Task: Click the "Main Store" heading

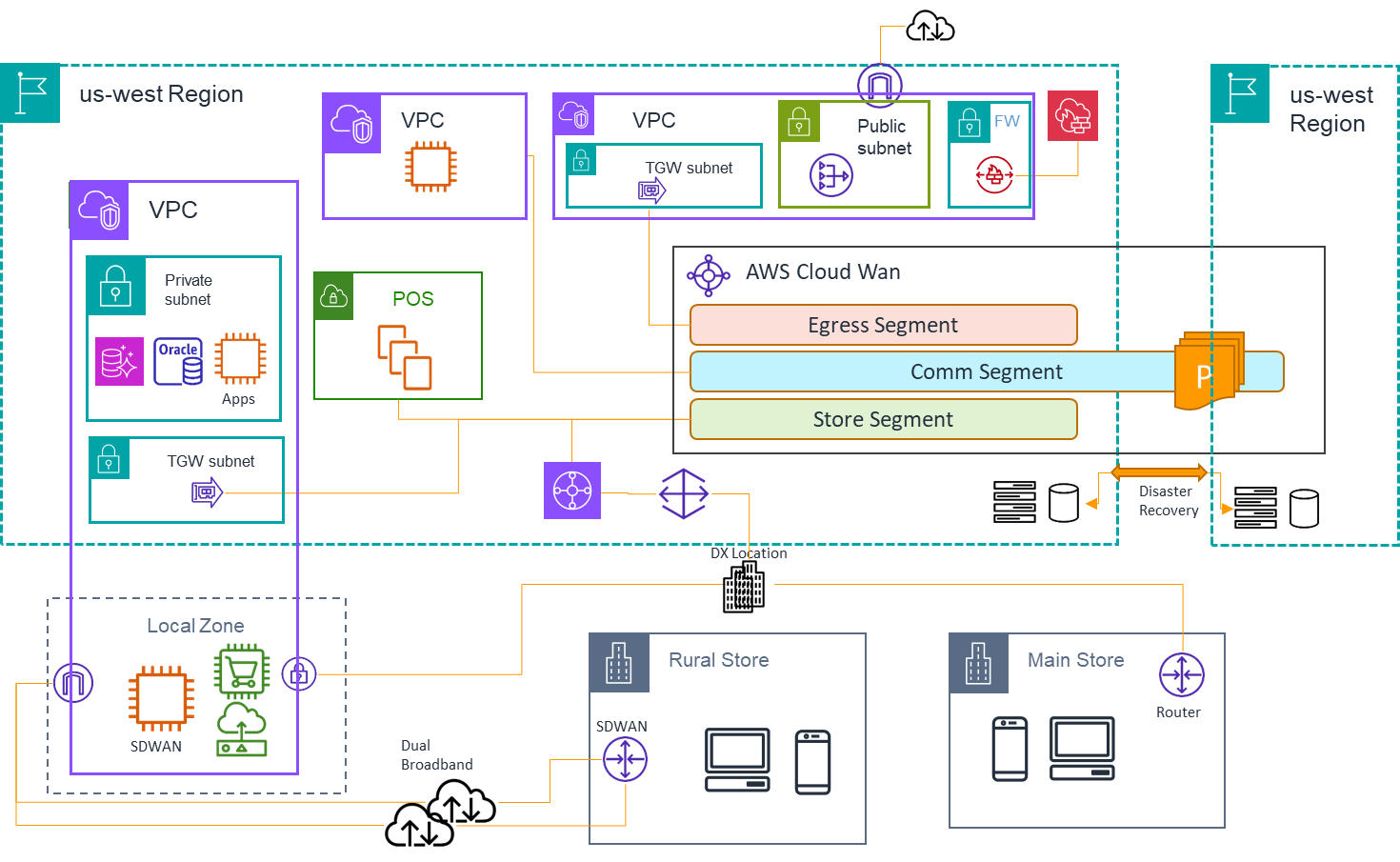Action: pyautogui.click(x=1076, y=660)
